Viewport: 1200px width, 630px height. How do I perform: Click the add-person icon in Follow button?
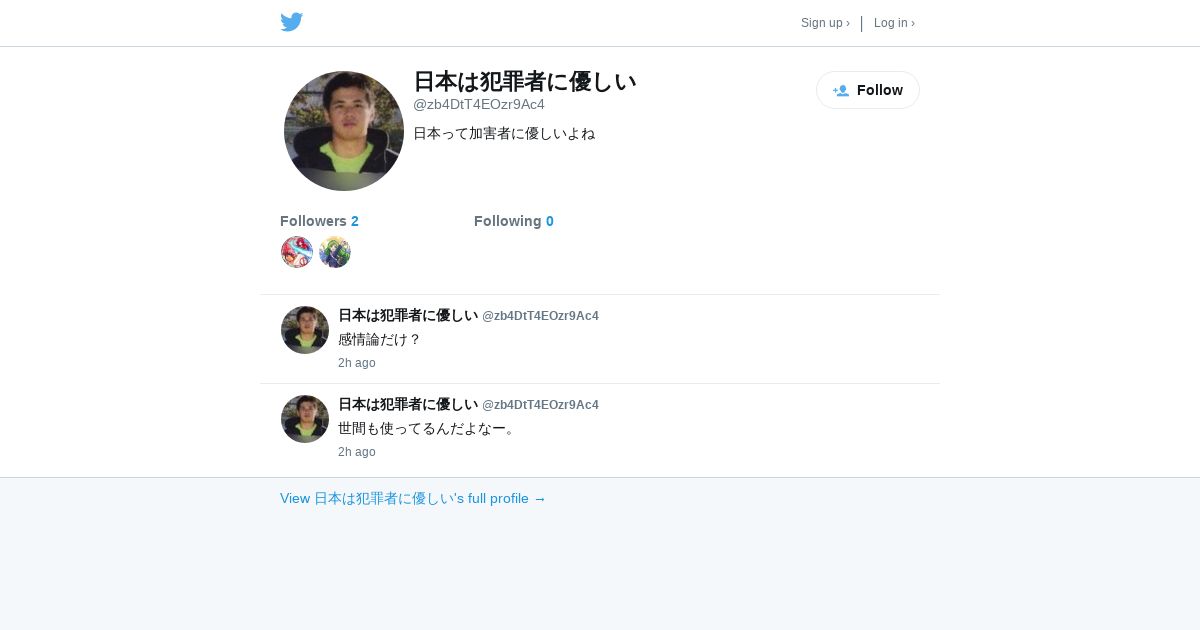tap(841, 90)
